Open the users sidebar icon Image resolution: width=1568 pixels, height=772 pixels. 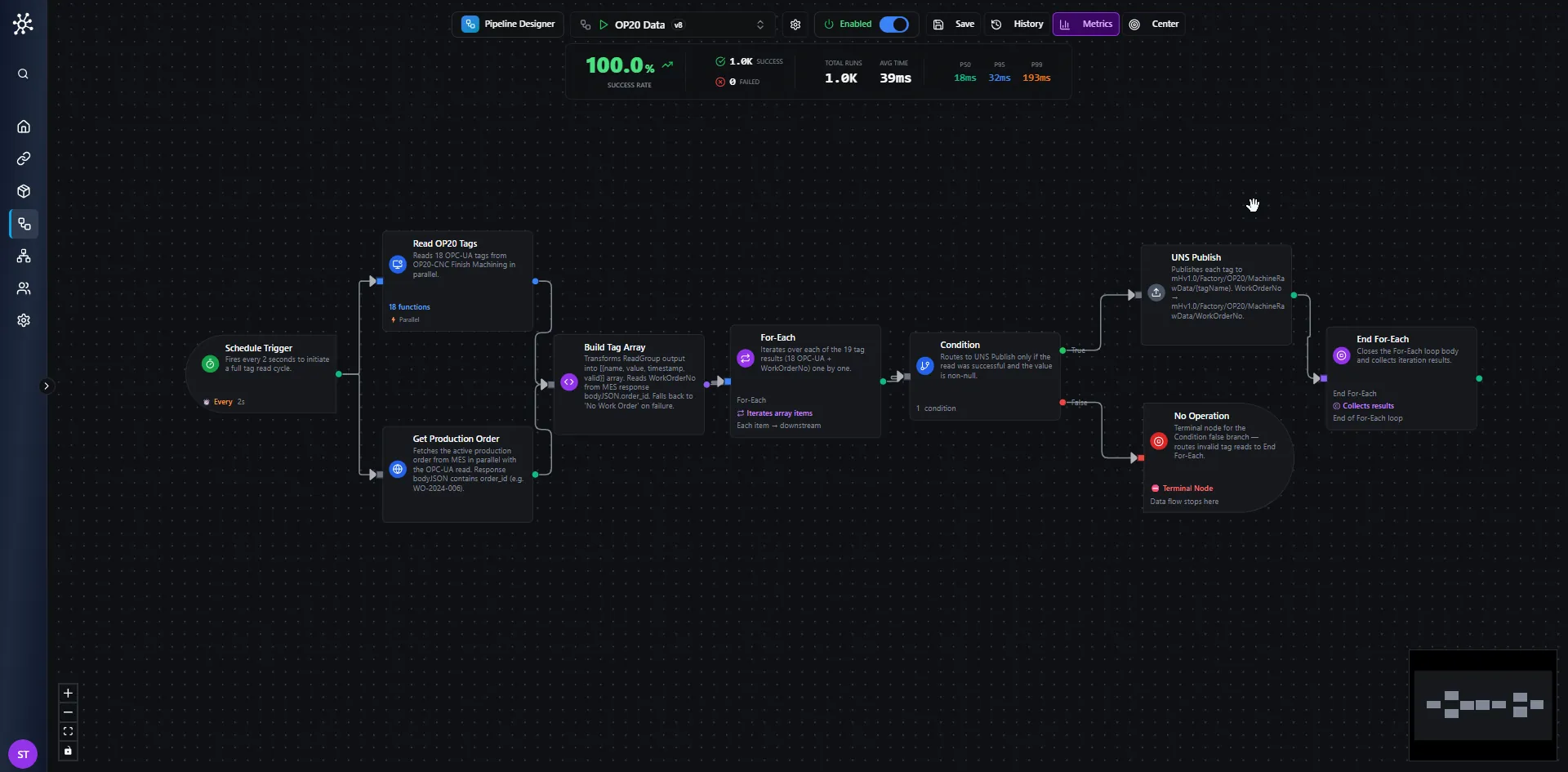[x=24, y=288]
